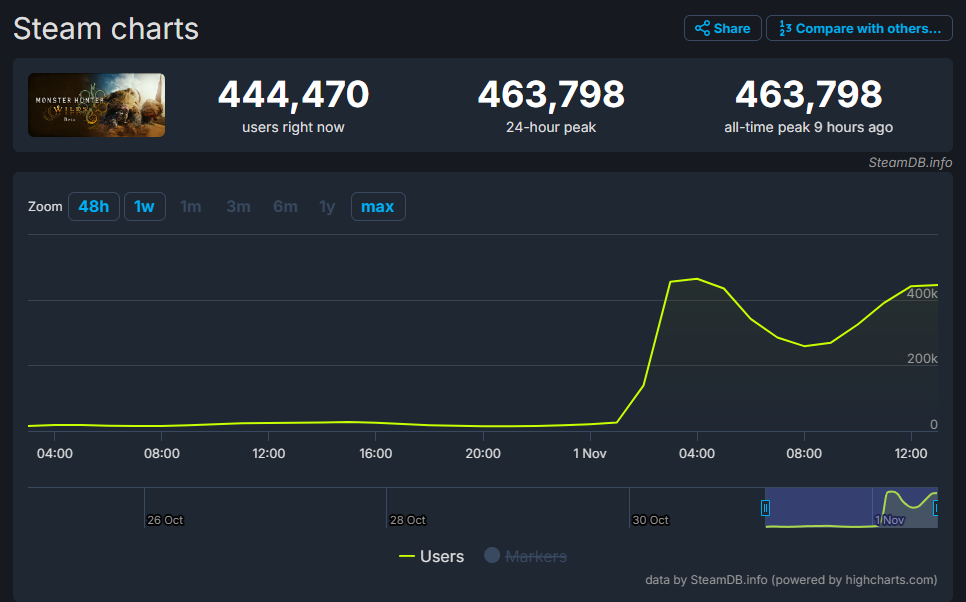Set chart zoom to 1w
966x602 pixels.
(145, 206)
